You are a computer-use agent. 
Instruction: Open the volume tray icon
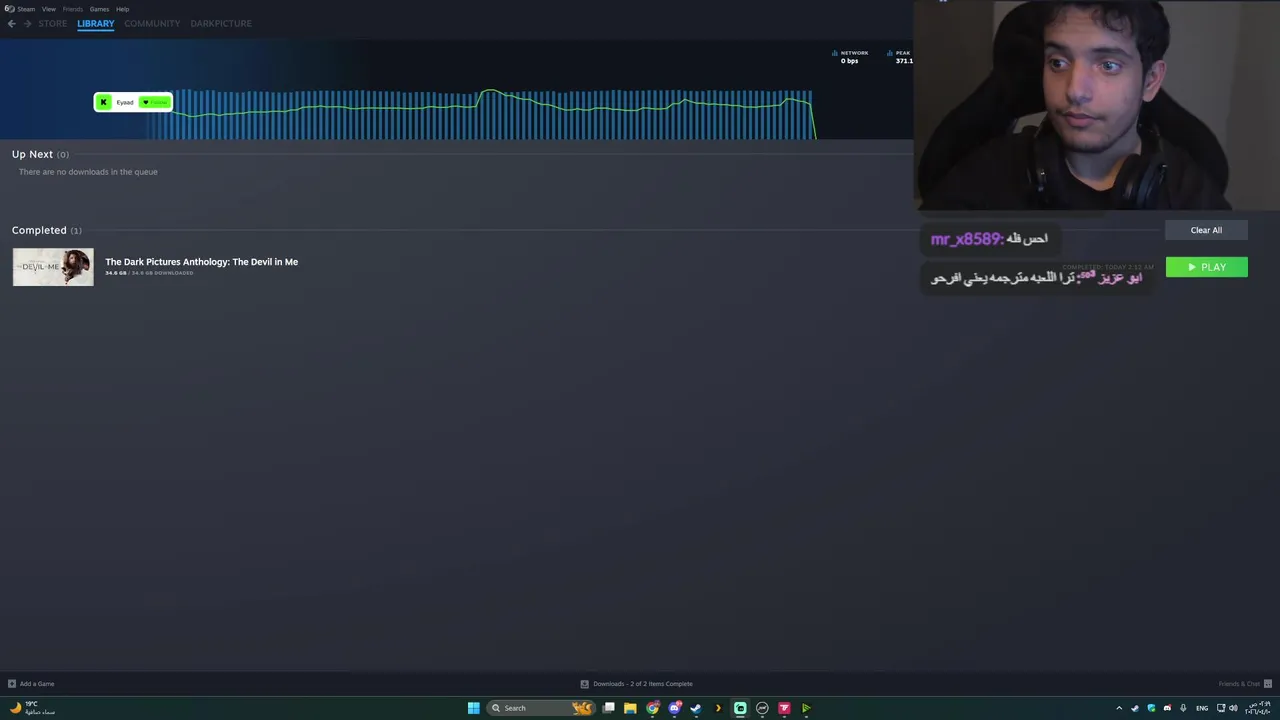[1233, 708]
